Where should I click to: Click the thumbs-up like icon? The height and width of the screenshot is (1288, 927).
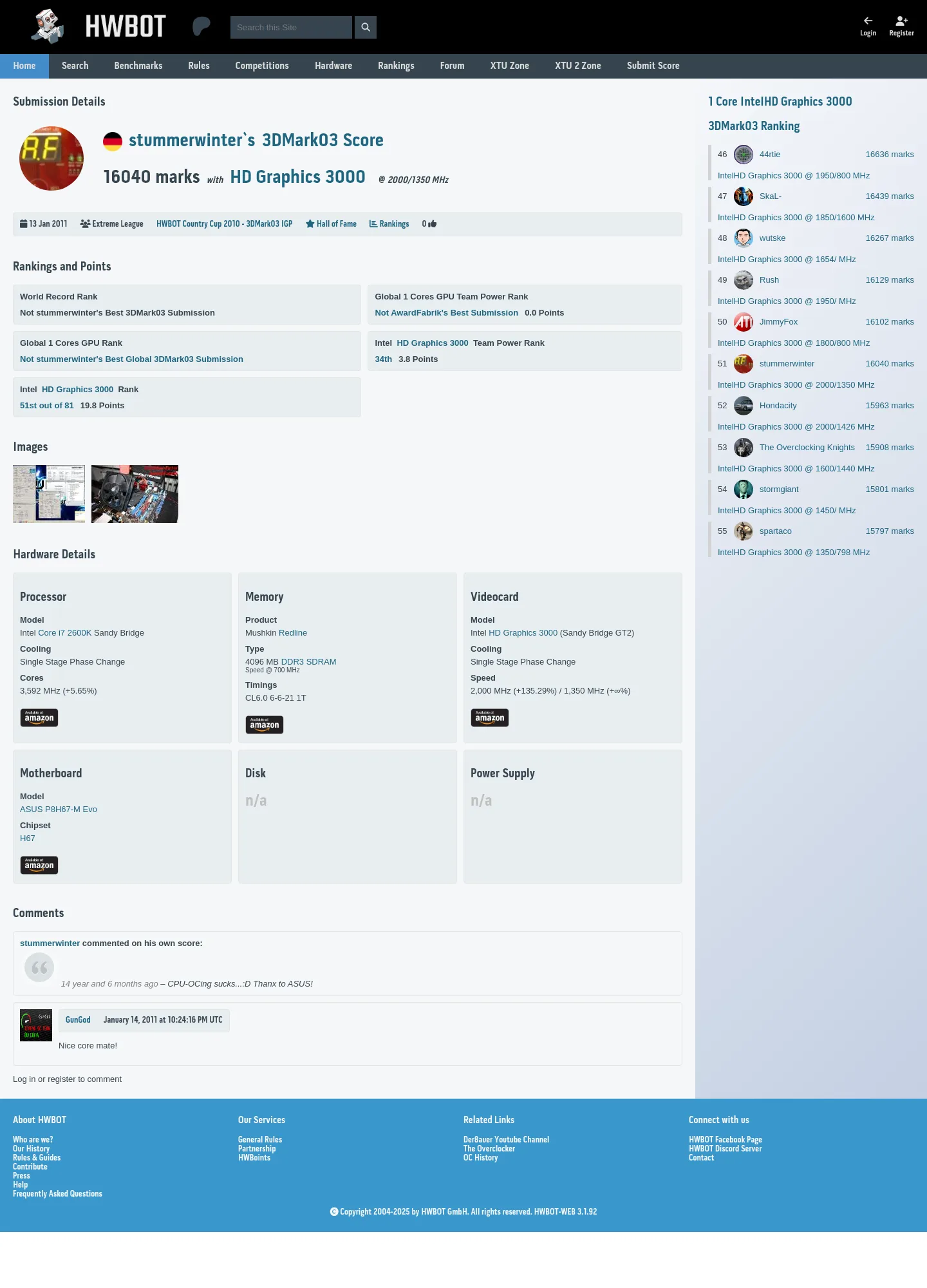(x=432, y=224)
